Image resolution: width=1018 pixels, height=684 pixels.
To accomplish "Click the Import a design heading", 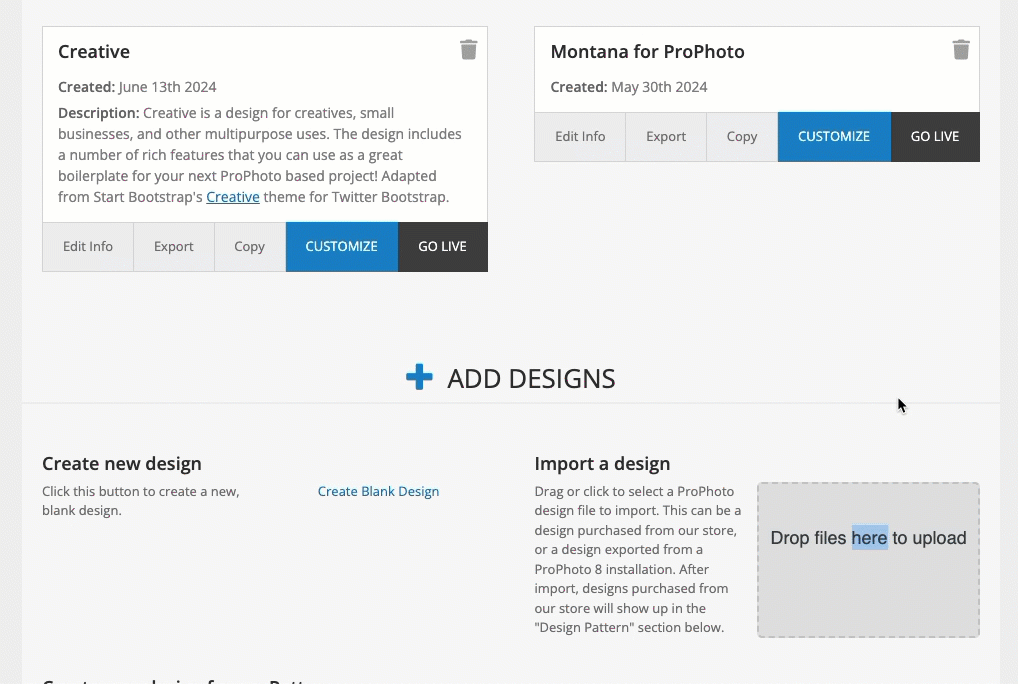I will [602, 464].
